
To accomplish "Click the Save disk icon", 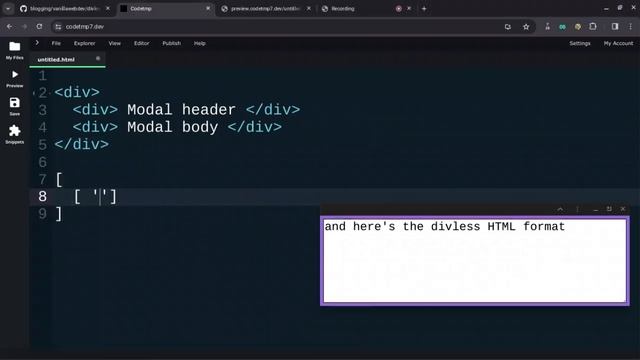I will (15, 102).
